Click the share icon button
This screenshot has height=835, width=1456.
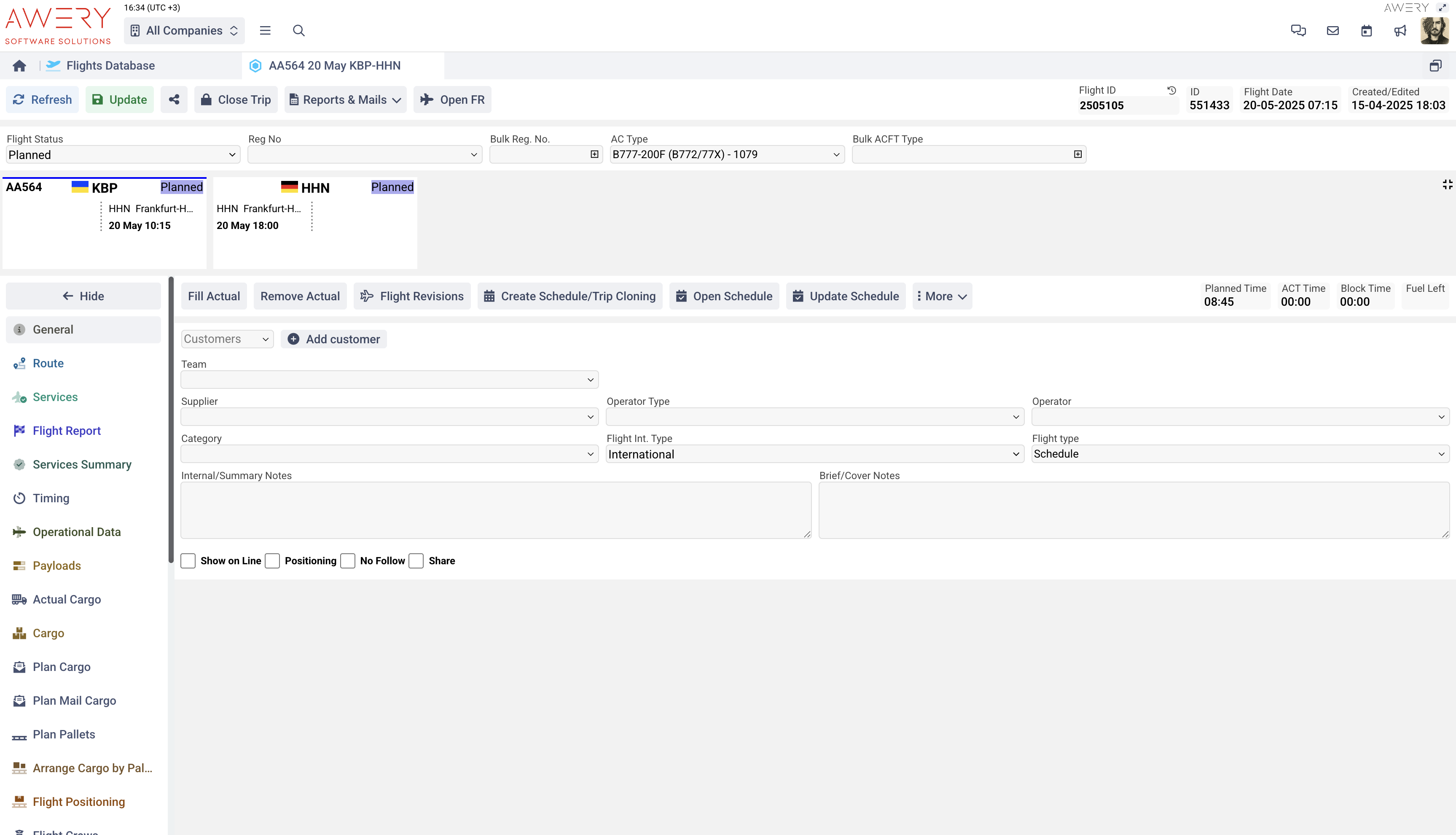174,100
